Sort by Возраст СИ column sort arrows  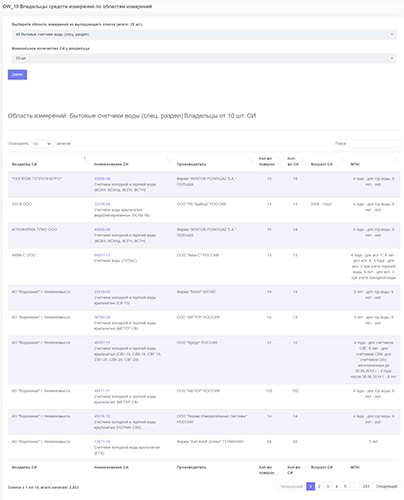(x=342, y=160)
